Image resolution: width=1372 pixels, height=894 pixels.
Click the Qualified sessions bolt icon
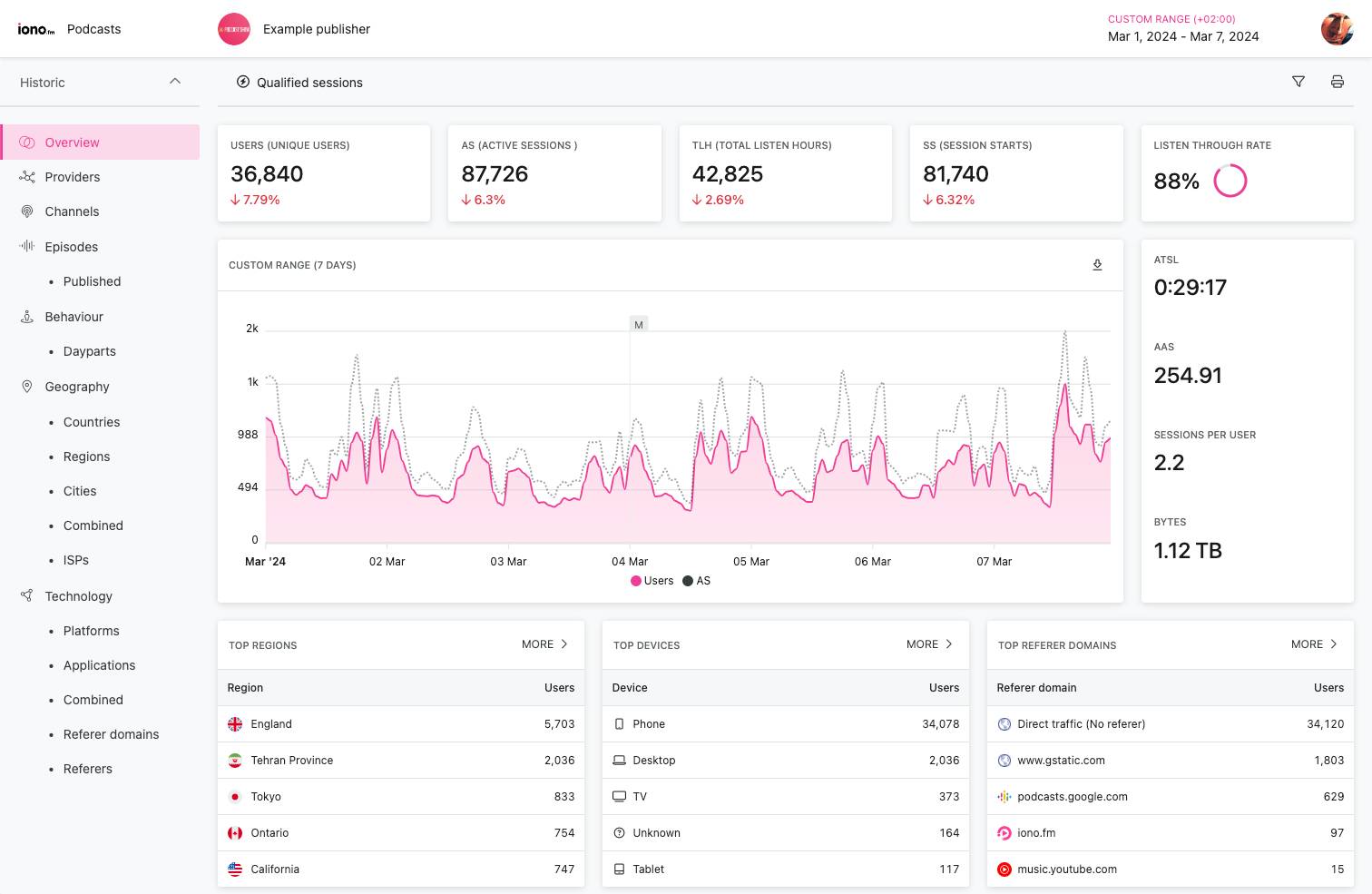pyautogui.click(x=243, y=82)
